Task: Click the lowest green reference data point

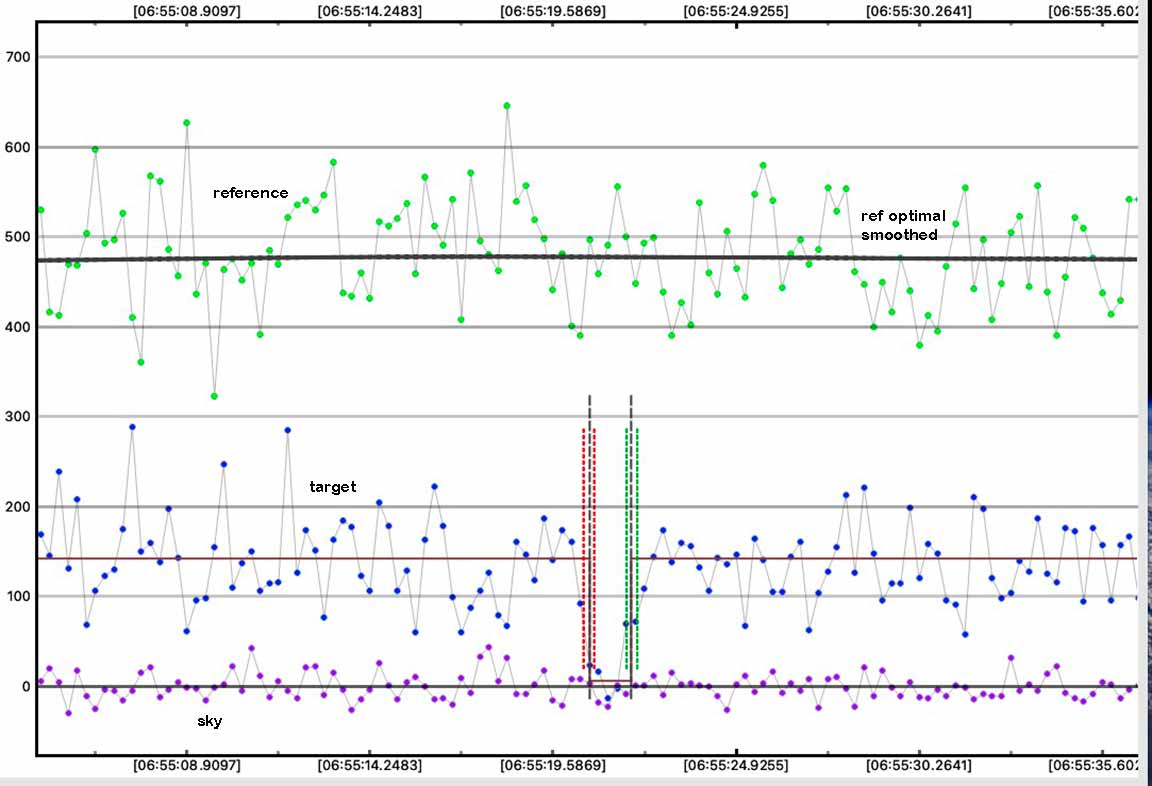Action: point(214,396)
